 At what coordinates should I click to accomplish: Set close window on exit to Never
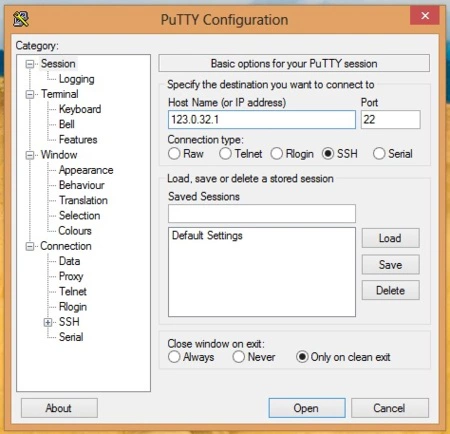[239, 357]
